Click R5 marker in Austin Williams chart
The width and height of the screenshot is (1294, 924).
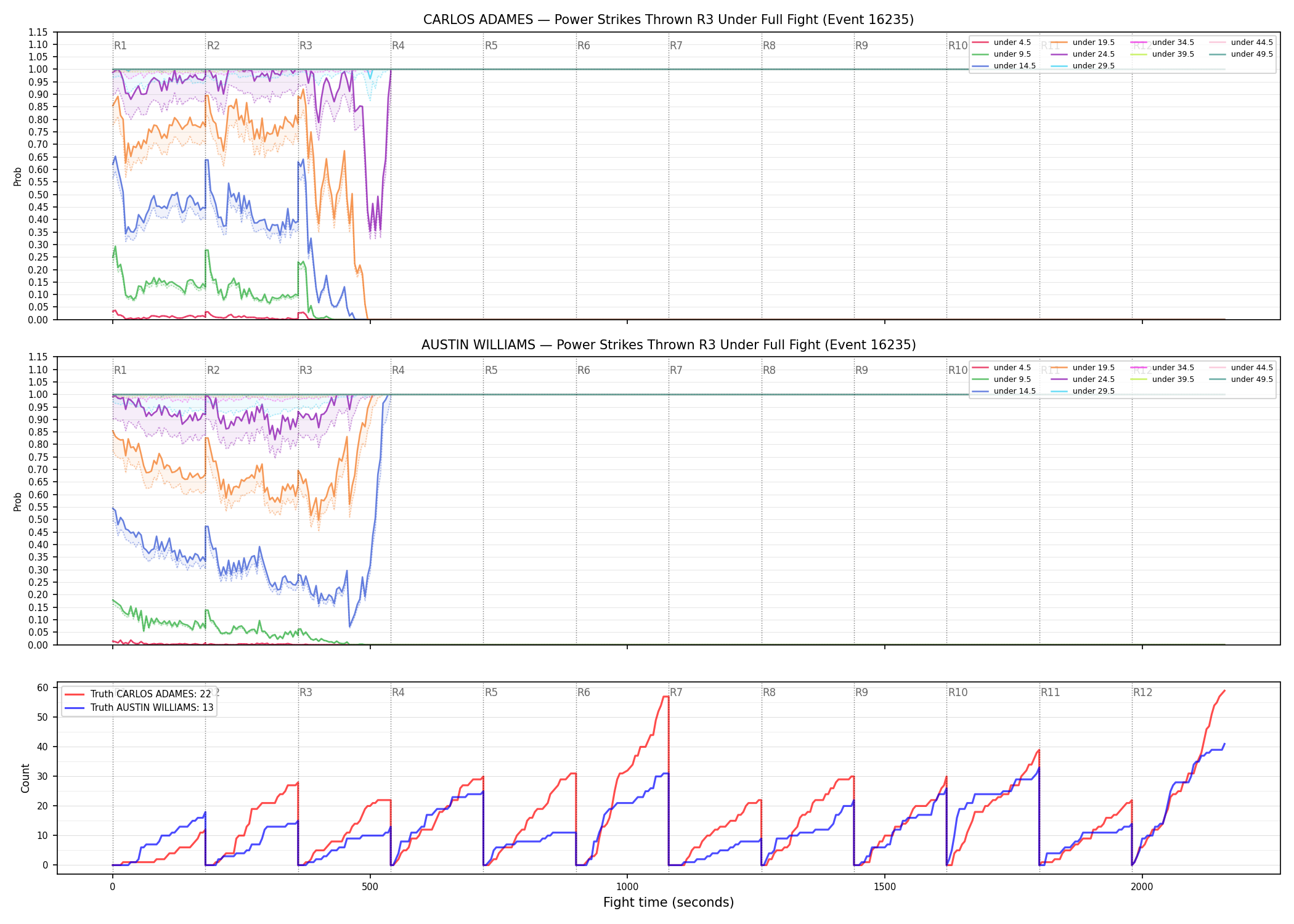click(x=491, y=370)
